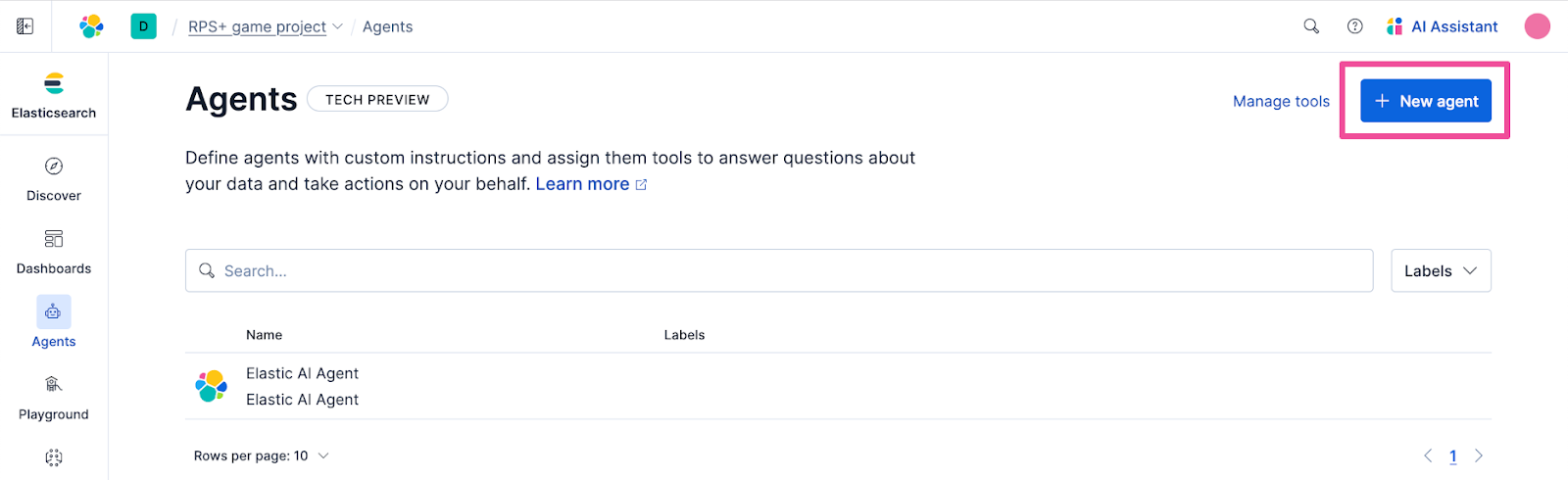Open the Discover compass icon
The height and width of the screenshot is (480, 1568).
[54, 167]
